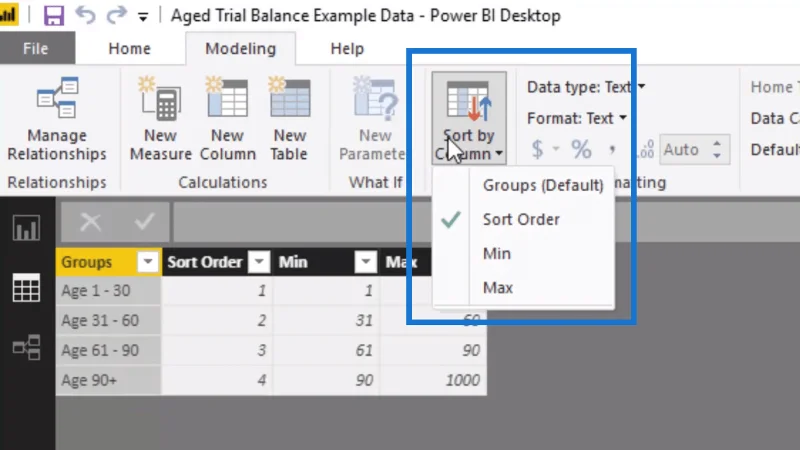This screenshot has width=800, height=450.
Task: Click the decimal places icon
Action: pos(646,149)
